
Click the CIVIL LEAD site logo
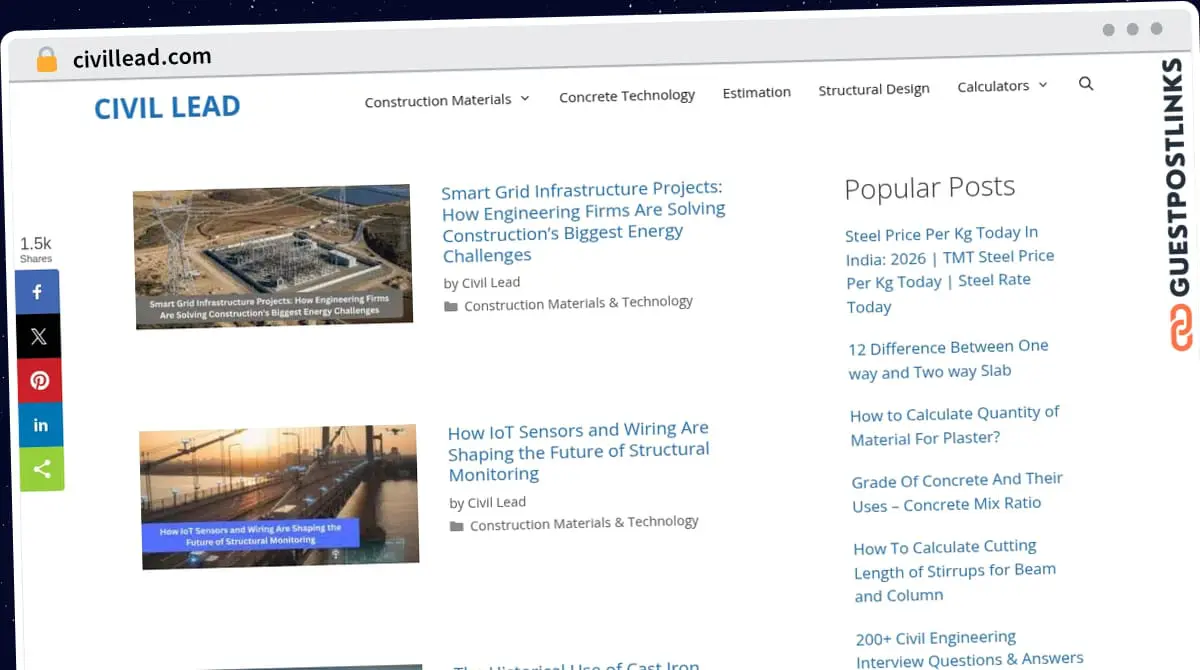point(167,107)
